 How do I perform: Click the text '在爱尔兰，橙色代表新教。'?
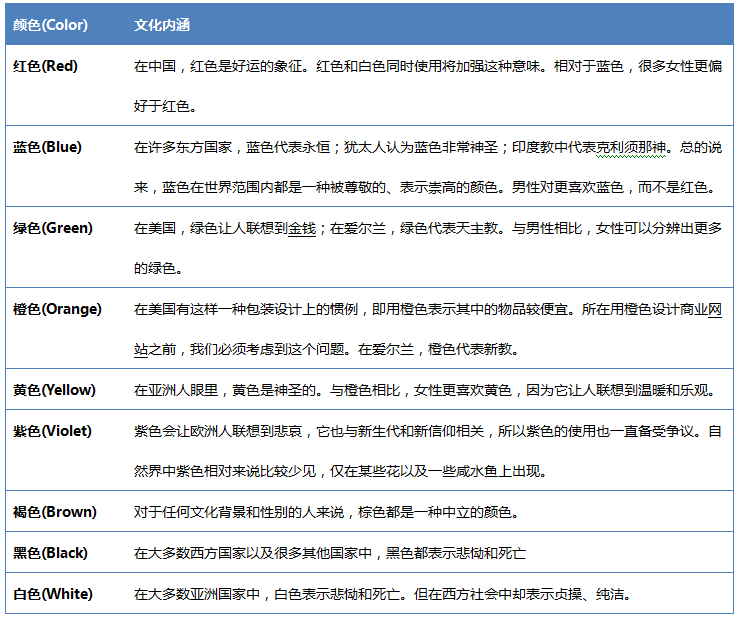click(x=439, y=349)
